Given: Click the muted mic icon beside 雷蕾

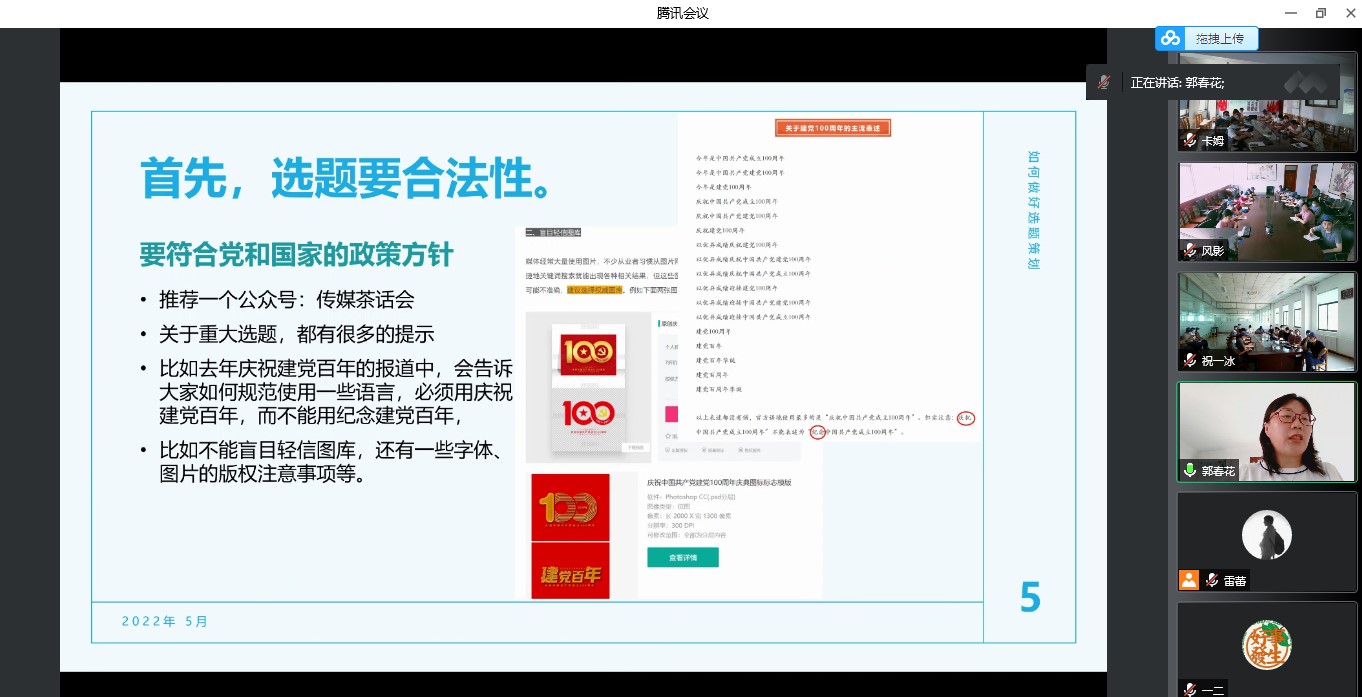Looking at the screenshot, I should (x=1211, y=580).
